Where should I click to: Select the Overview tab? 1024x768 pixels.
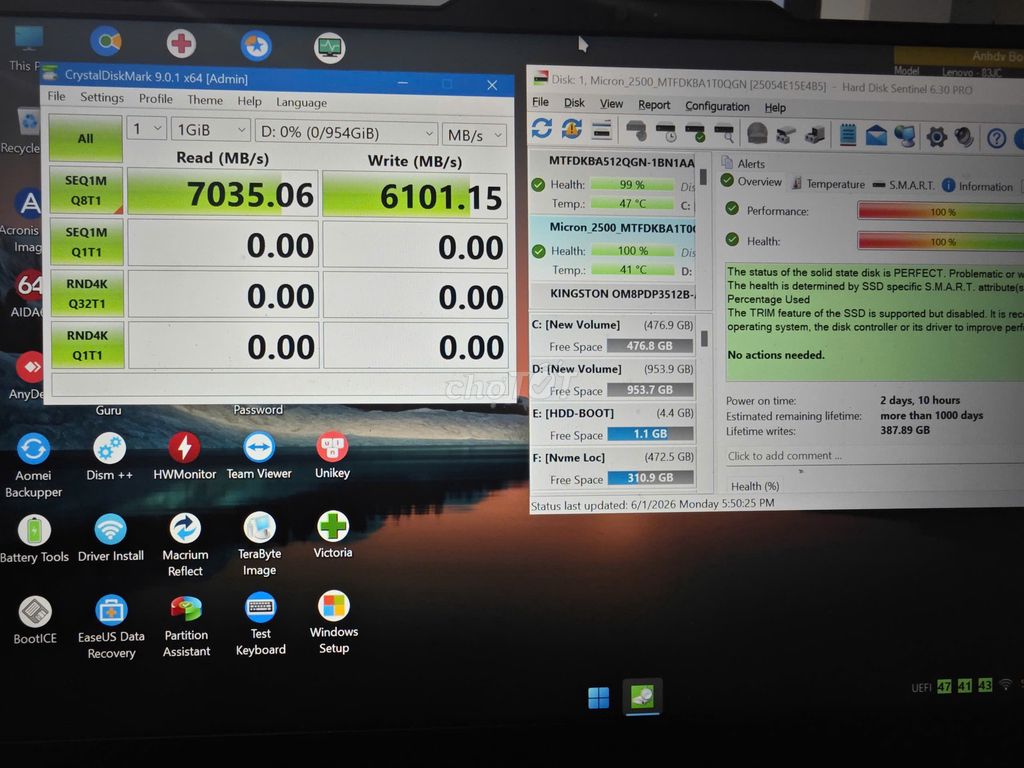click(751, 182)
